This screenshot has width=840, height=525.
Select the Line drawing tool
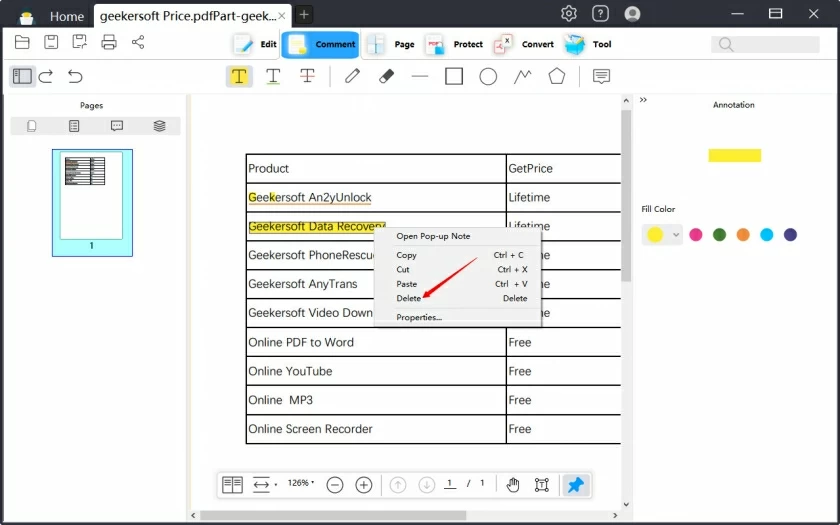point(420,77)
